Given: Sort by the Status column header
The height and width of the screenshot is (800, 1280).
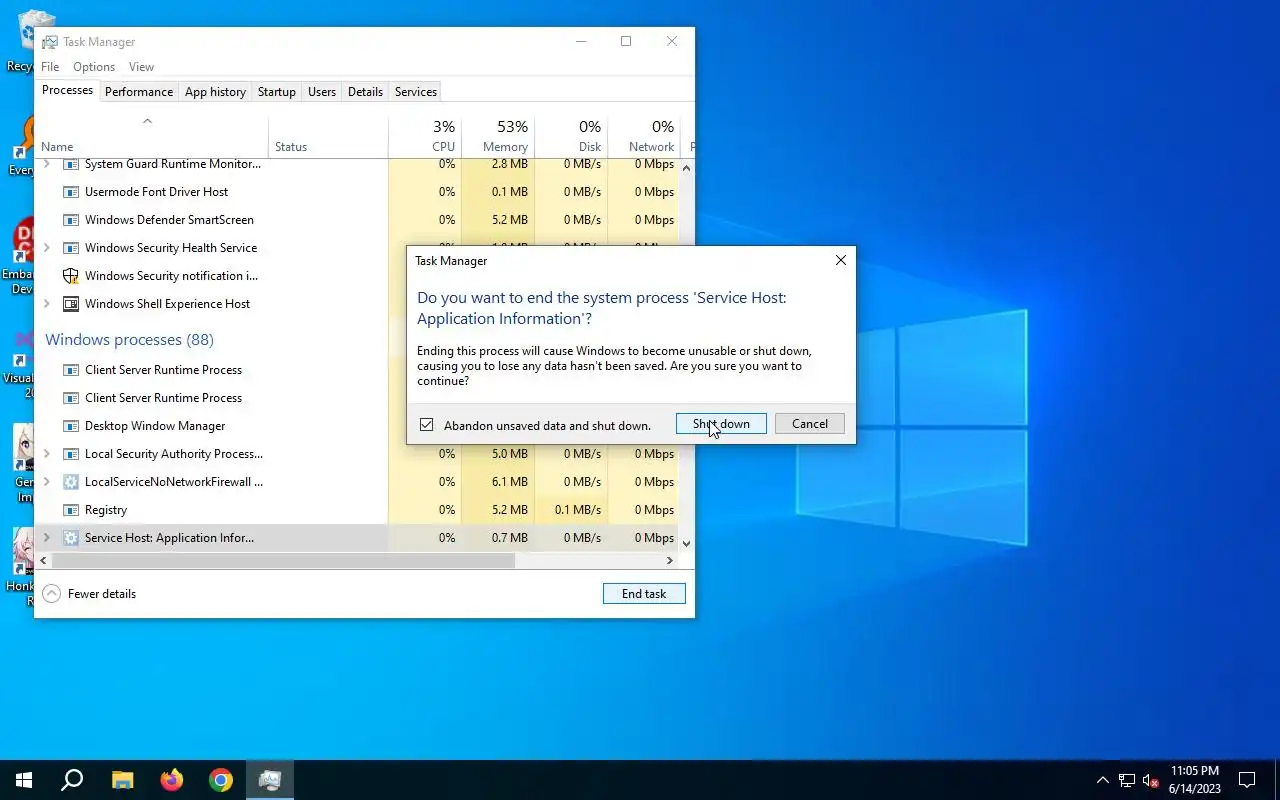Looking at the screenshot, I should (329, 138).
